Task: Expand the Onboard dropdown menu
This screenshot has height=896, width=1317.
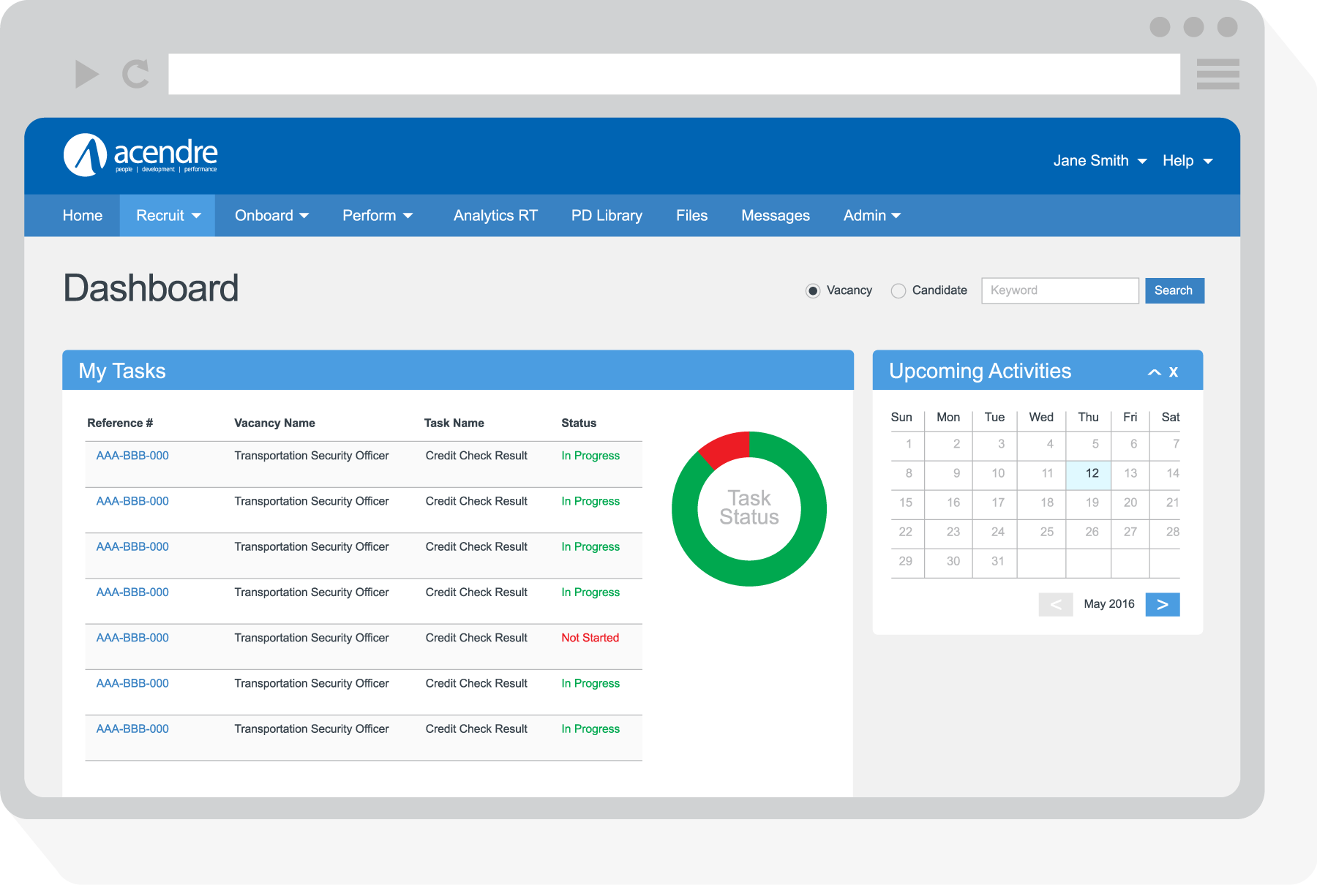Action: pos(271,216)
